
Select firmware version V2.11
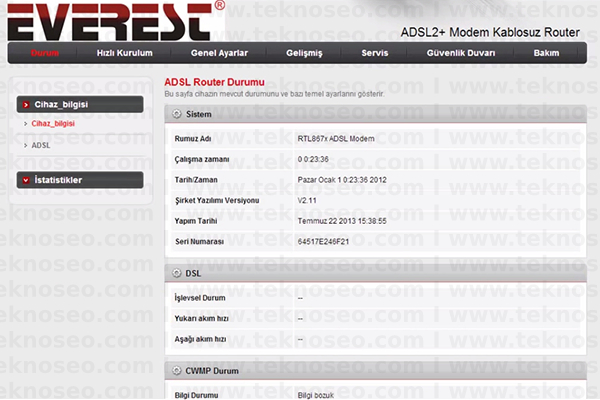[x=307, y=201]
